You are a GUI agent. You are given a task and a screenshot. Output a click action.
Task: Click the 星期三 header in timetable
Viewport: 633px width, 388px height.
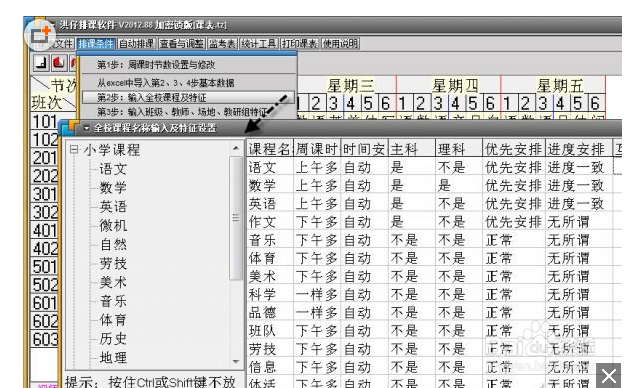point(350,85)
